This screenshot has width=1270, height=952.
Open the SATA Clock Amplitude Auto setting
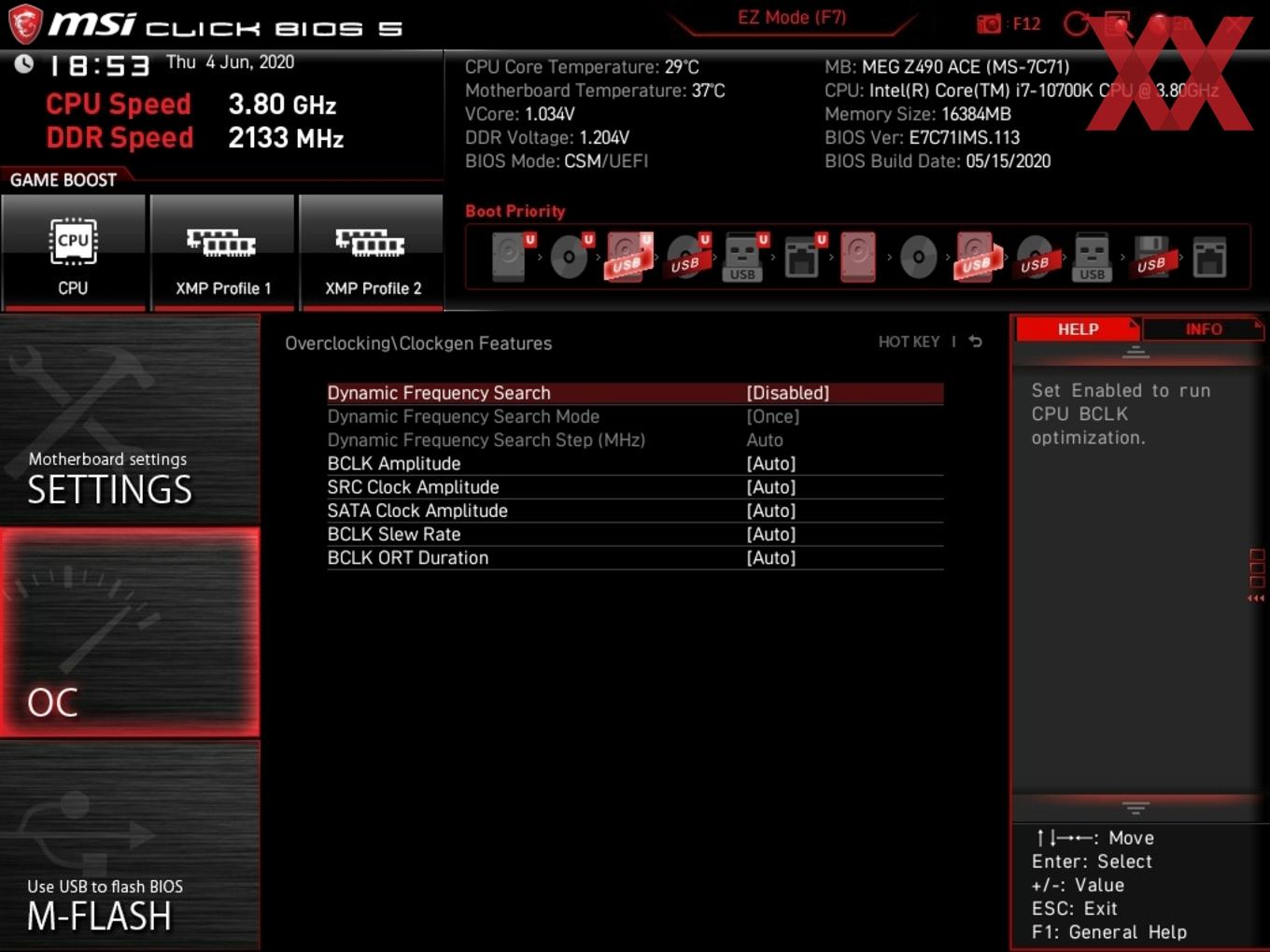click(635, 511)
